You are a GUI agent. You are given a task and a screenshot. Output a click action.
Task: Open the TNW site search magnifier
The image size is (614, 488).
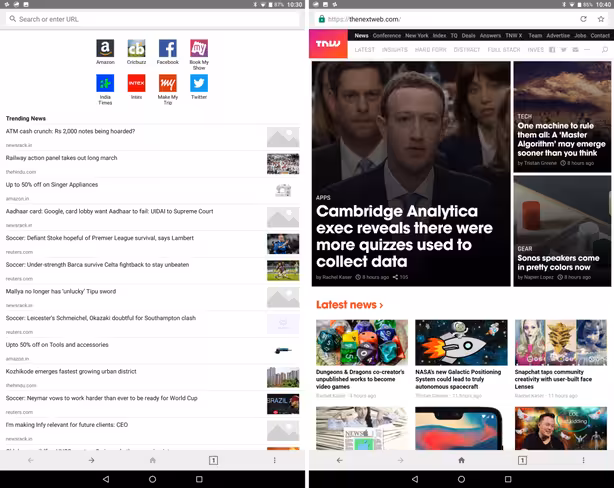pyautogui.click(x=605, y=50)
